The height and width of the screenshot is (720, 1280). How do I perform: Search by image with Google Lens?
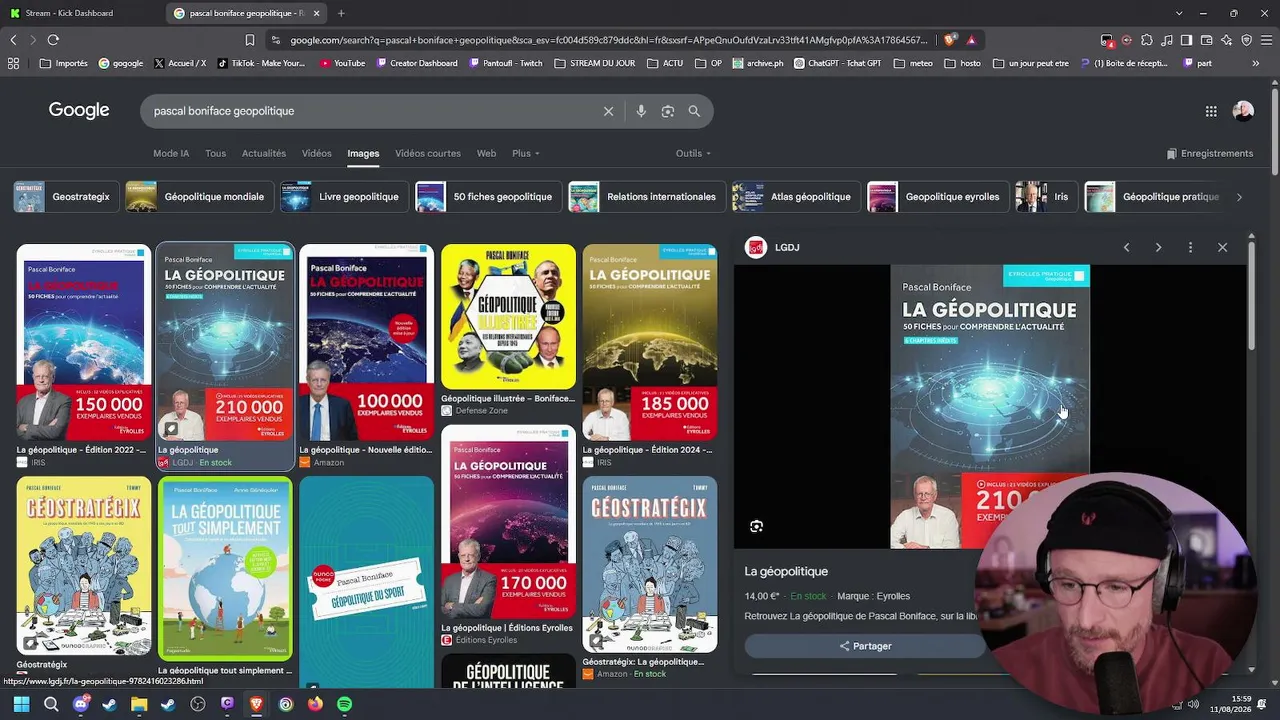[x=668, y=111]
